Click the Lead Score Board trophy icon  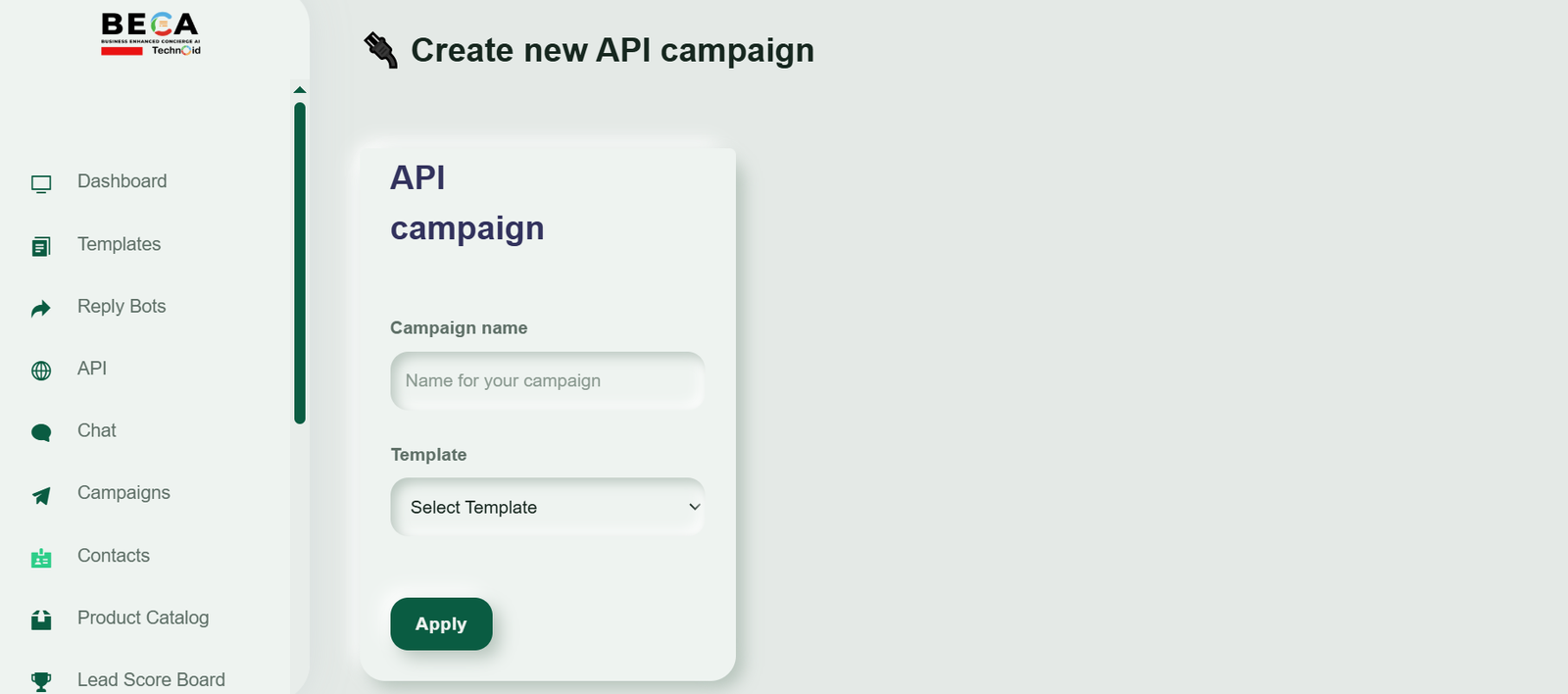(x=41, y=681)
